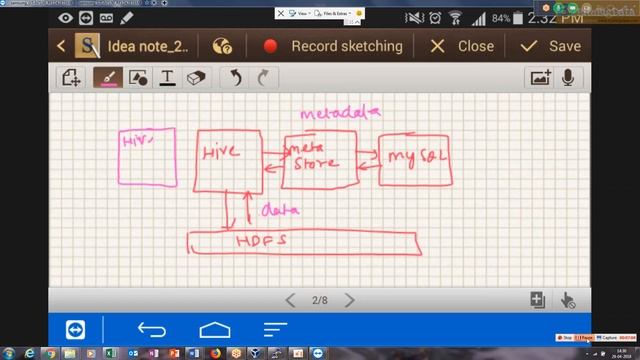Image resolution: width=640 pixels, height=360 pixels.
Task: Tap the pencil icon in status bar
Action: pos(127,18)
